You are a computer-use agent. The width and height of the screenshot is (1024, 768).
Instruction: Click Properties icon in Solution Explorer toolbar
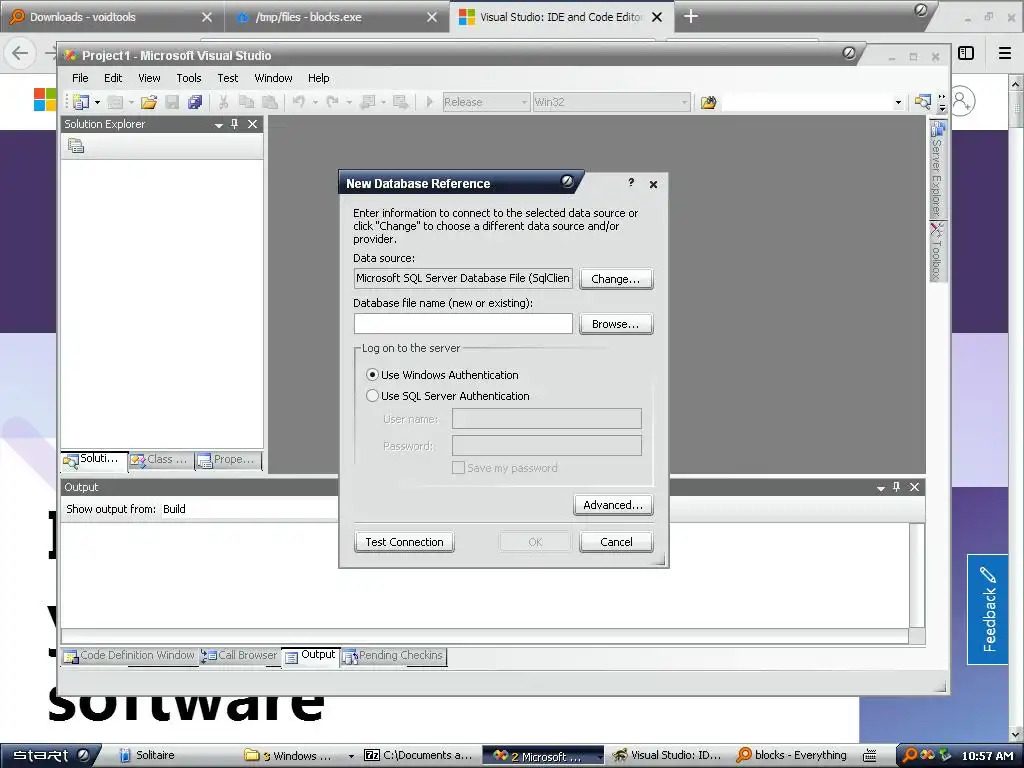click(76, 146)
